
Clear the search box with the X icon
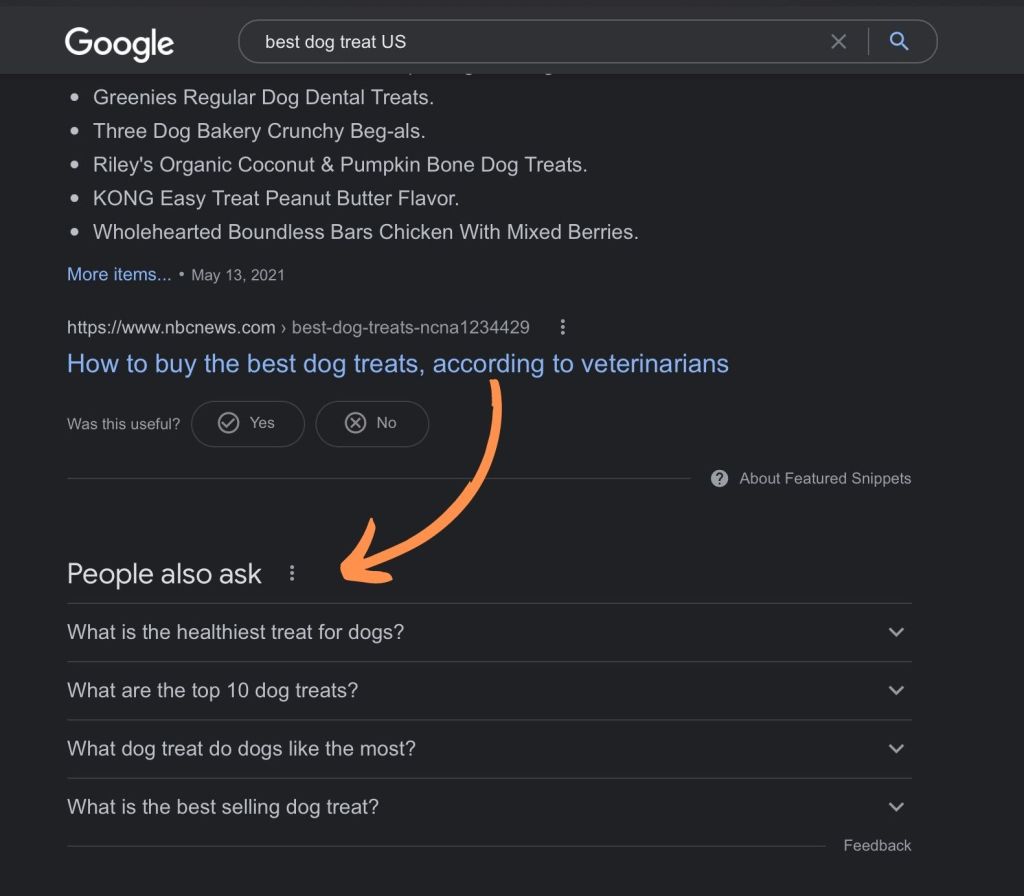[839, 42]
